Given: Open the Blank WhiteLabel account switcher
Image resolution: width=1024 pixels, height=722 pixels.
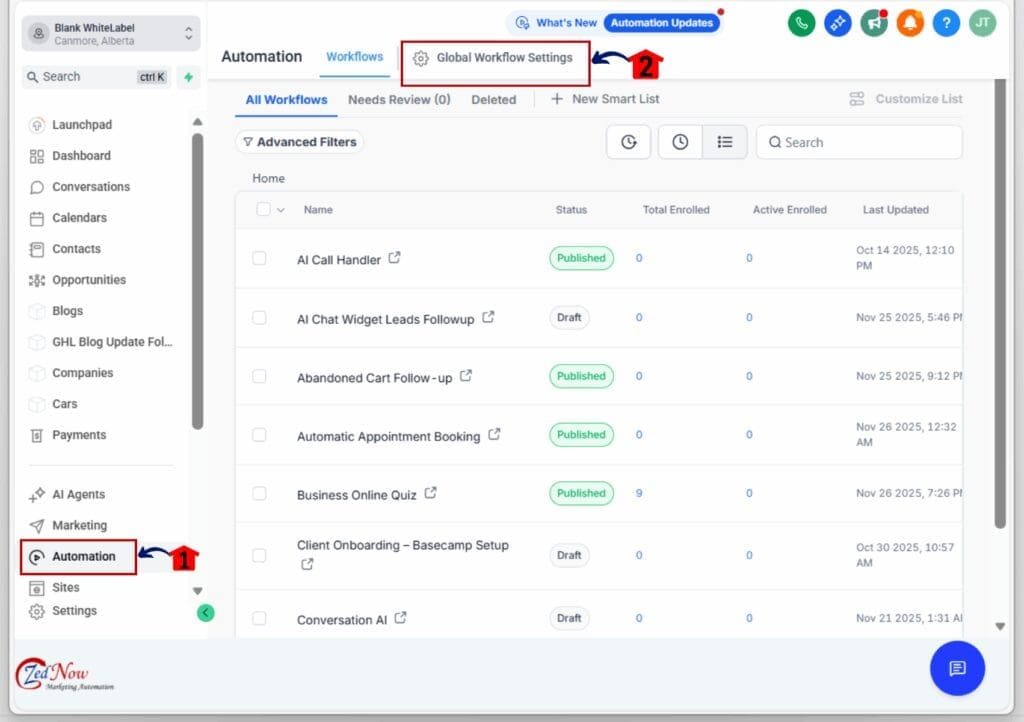Looking at the screenshot, I should click(111, 33).
